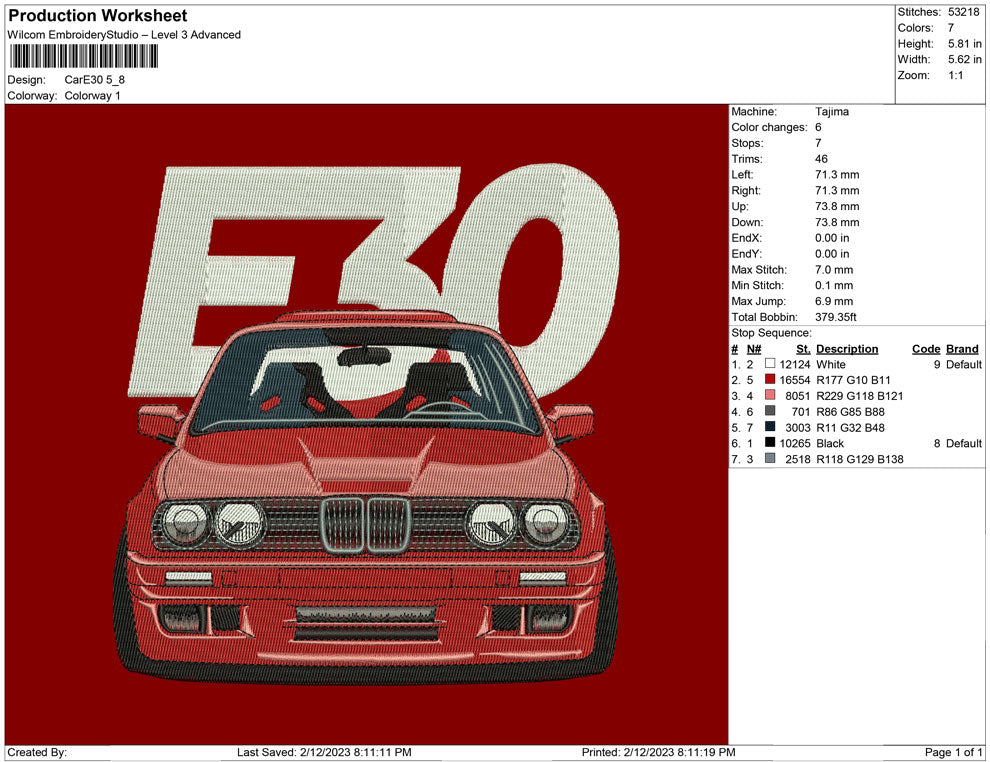Click the stitch count 12124 for White
Image resolution: width=990 pixels, height=762 pixels.
[794, 364]
